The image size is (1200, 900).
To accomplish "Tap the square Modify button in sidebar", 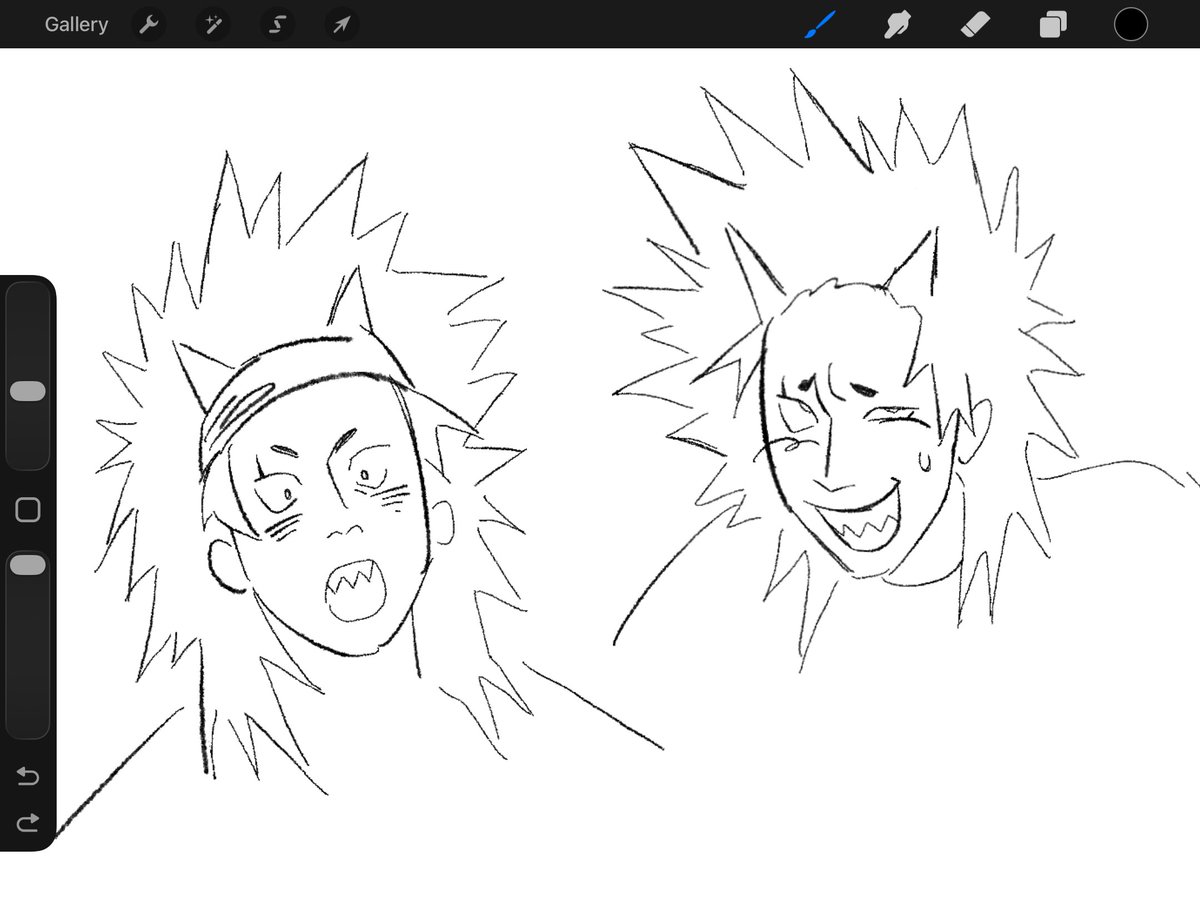I will tap(28, 510).
